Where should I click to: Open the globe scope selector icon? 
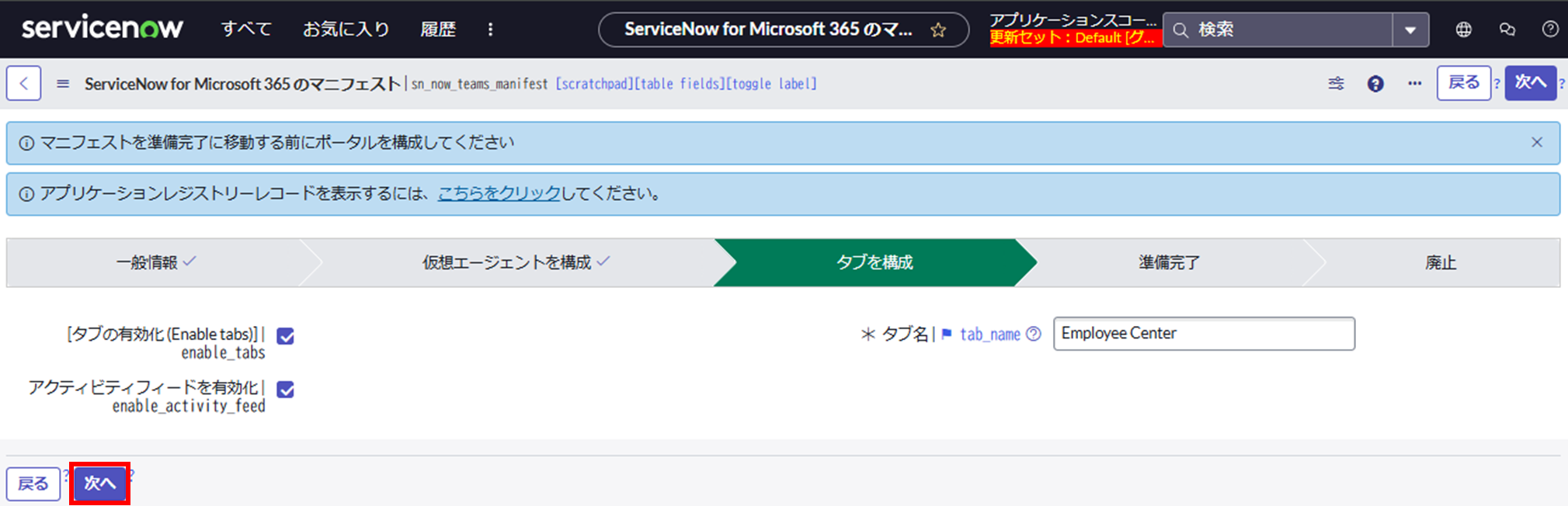pyautogui.click(x=1463, y=29)
